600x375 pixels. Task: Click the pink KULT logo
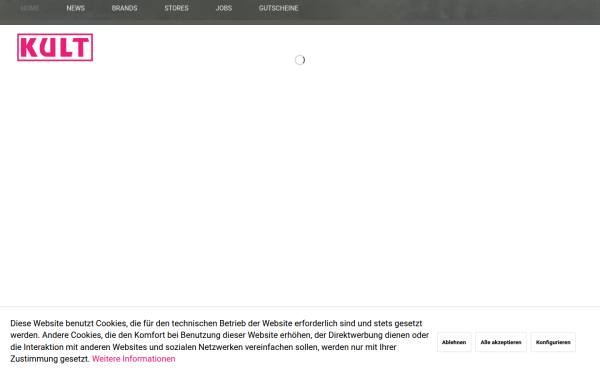[x=55, y=47]
